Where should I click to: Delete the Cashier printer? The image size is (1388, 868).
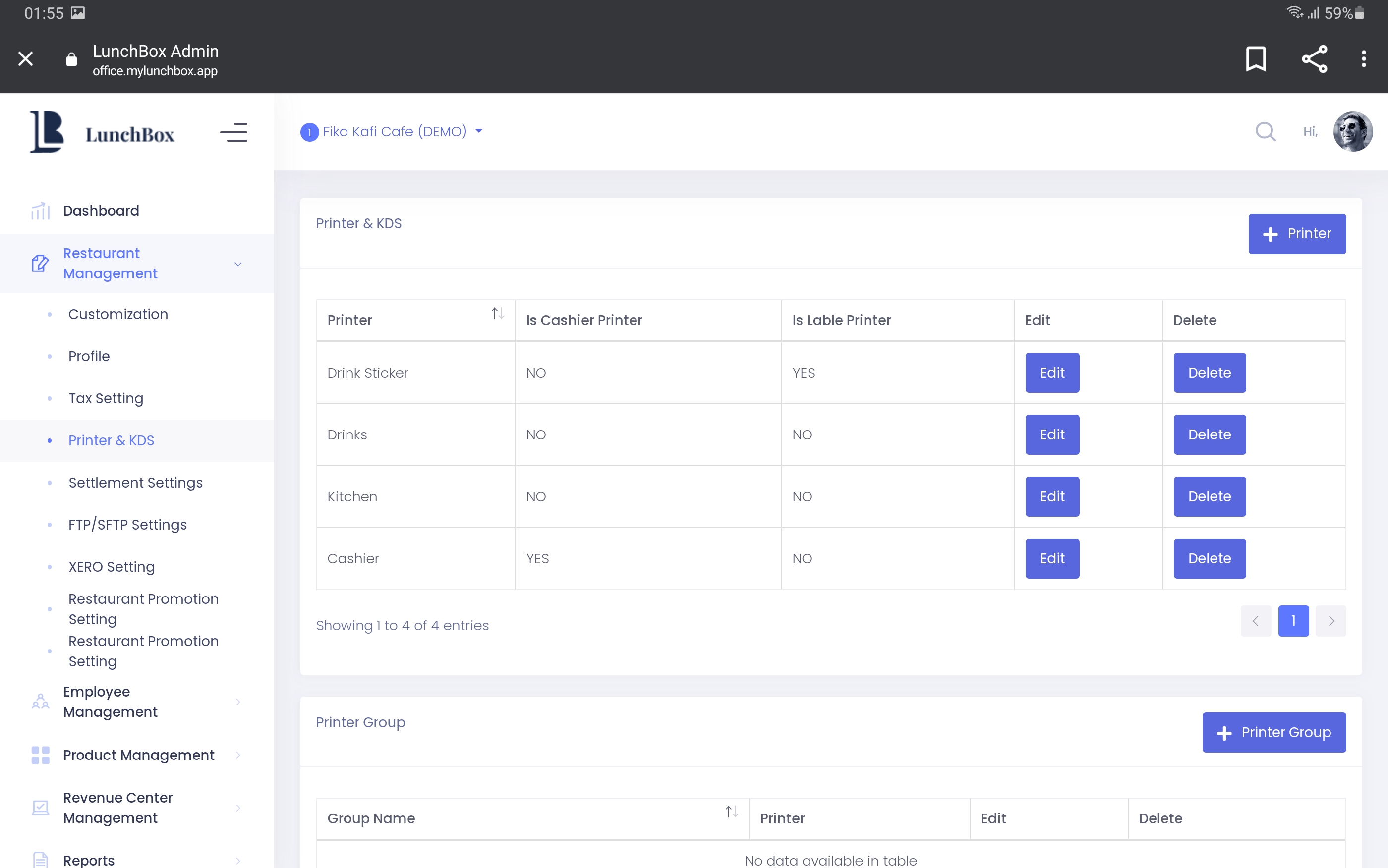(1210, 558)
